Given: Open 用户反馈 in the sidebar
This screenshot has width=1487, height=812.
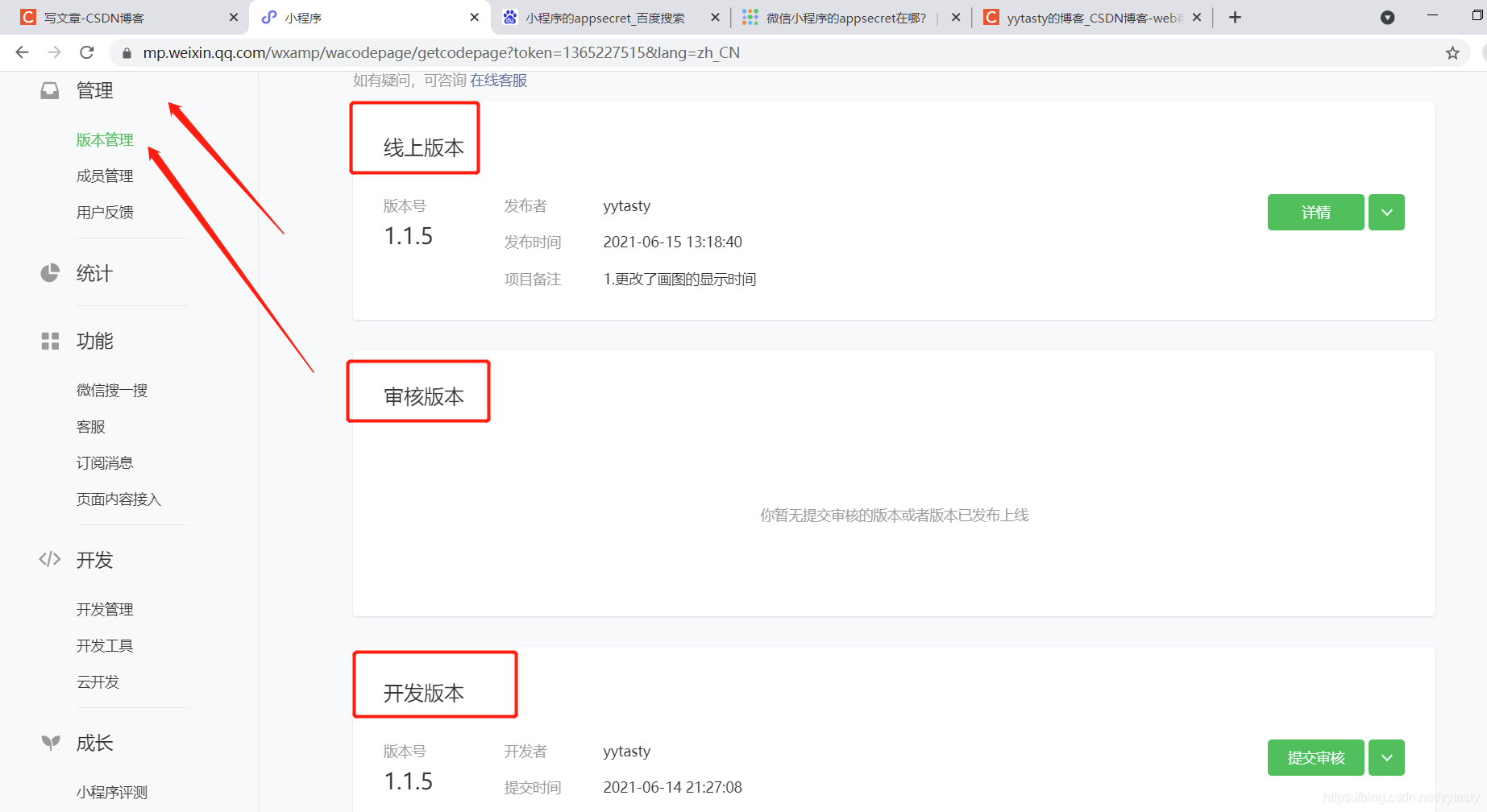Looking at the screenshot, I should [x=105, y=212].
